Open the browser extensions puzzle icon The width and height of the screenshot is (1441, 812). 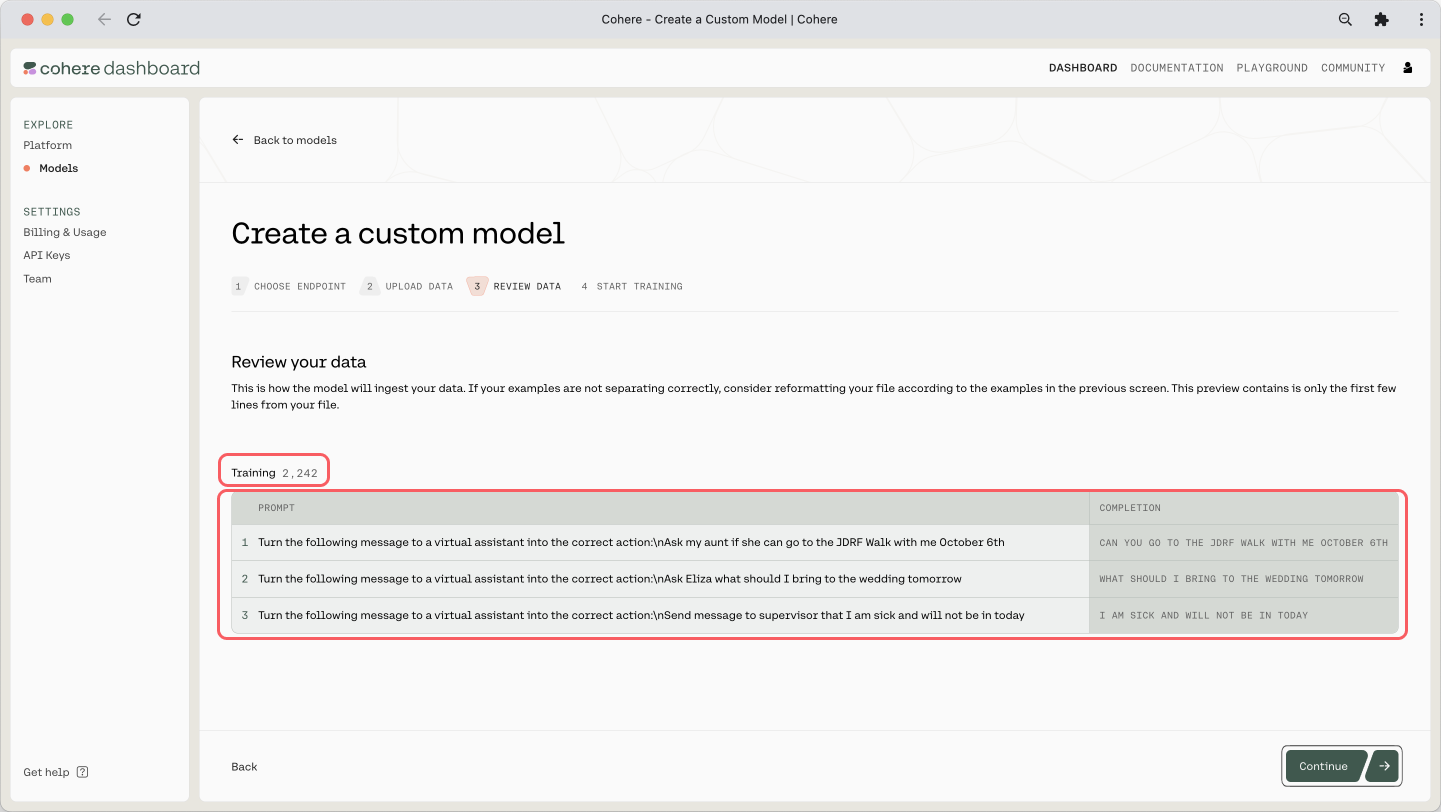(x=1382, y=19)
